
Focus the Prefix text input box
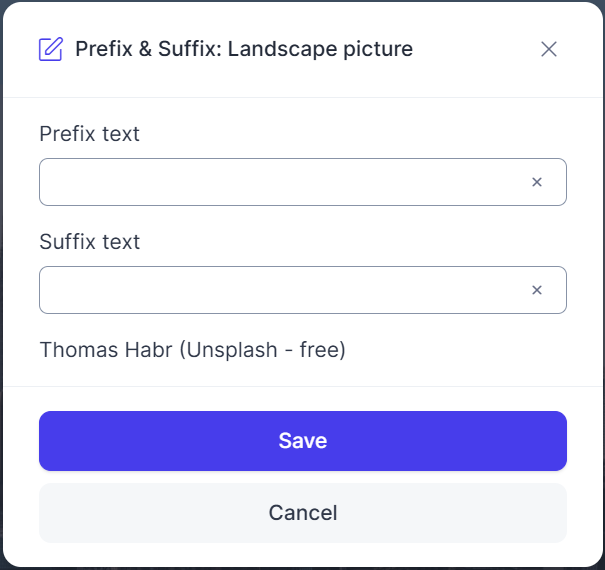coord(303,182)
